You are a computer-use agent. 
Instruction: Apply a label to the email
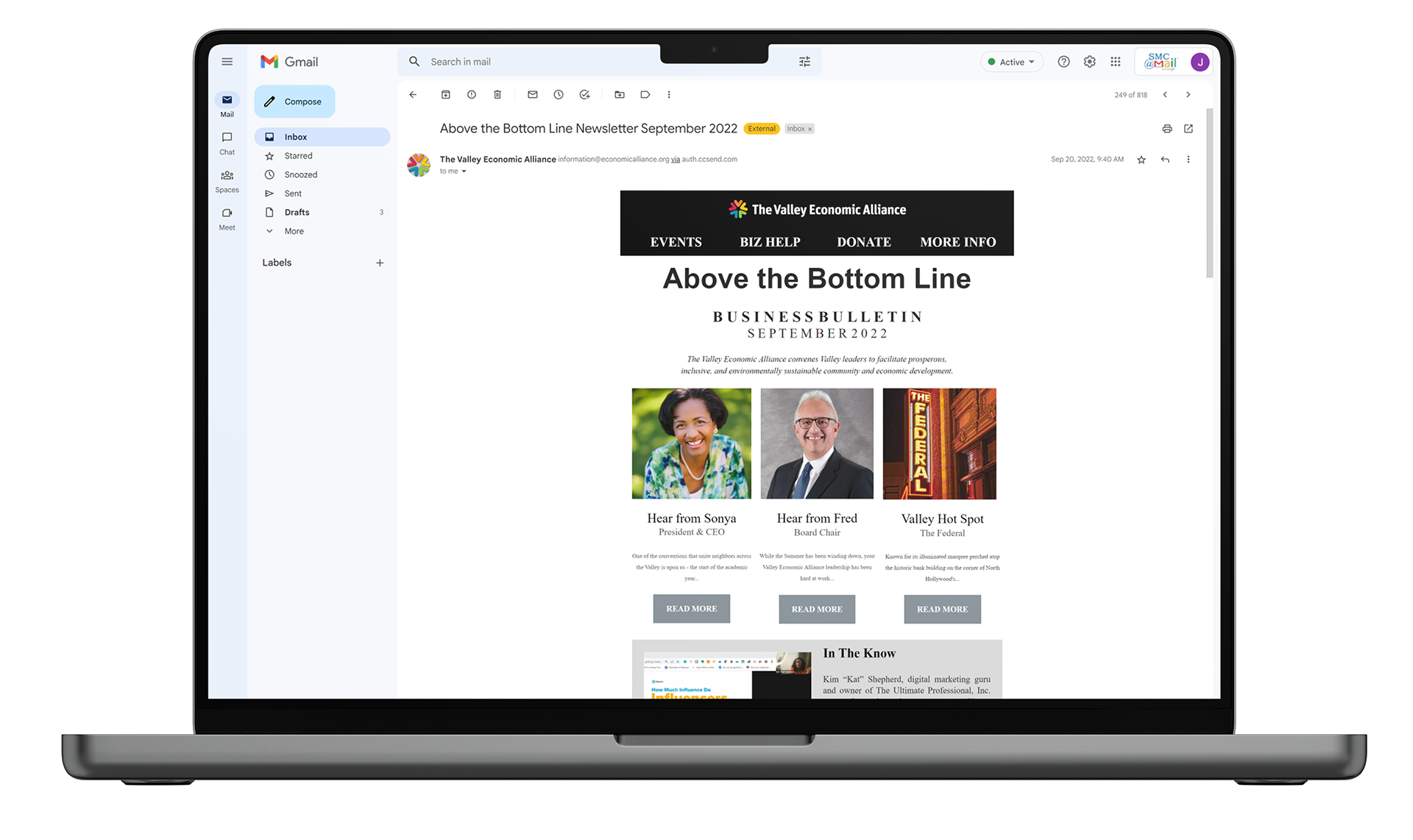click(x=645, y=94)
